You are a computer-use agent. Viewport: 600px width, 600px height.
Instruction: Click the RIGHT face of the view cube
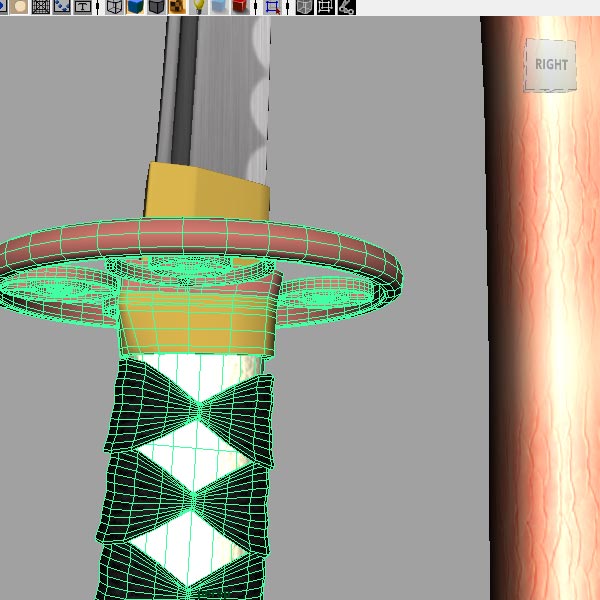550,65
